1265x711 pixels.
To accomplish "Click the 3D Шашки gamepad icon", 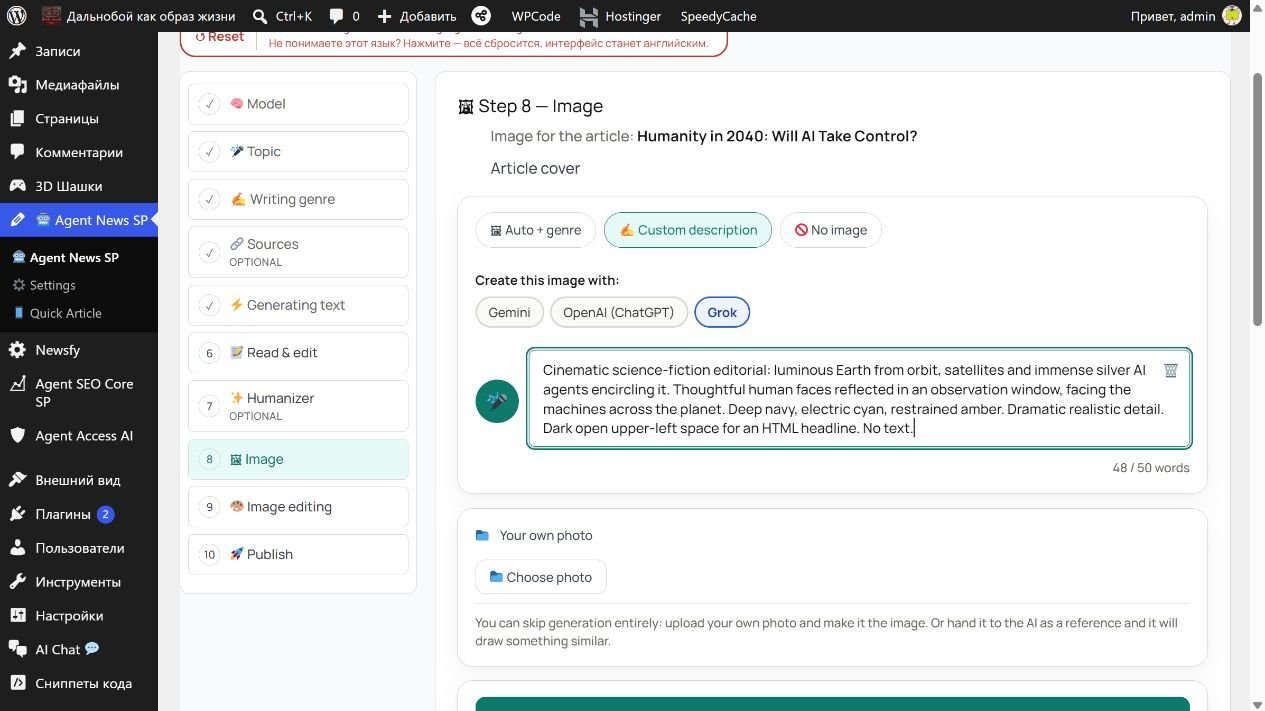I will (x=17, y=186).
